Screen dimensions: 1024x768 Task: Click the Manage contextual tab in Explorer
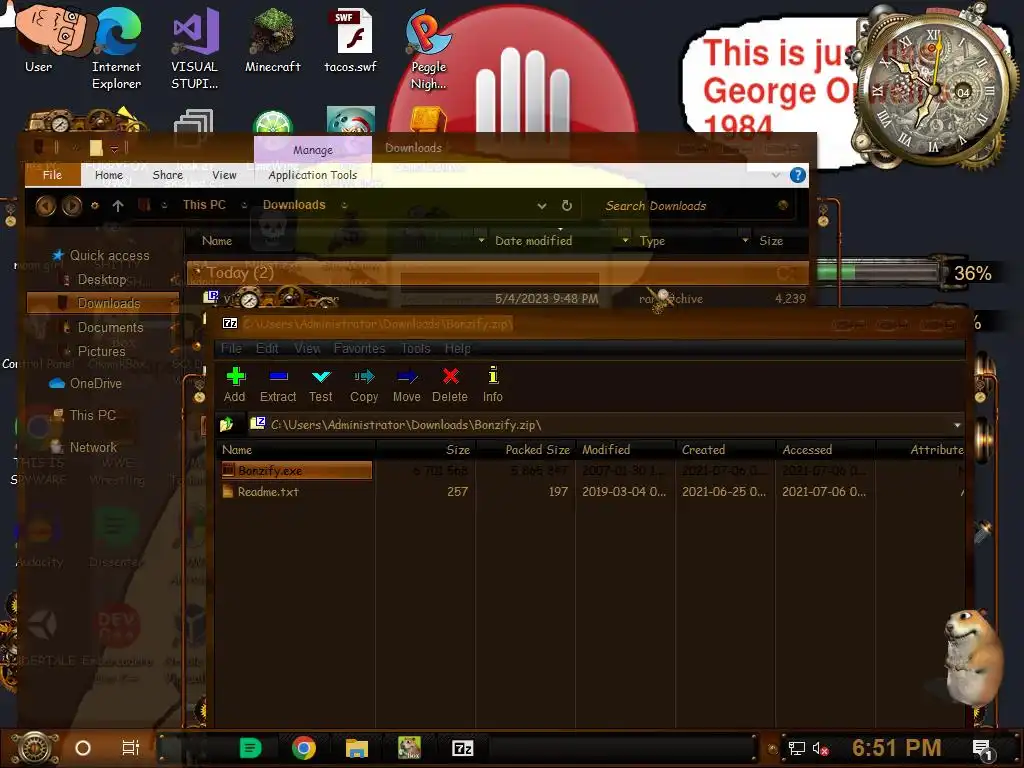click(313, 150)
